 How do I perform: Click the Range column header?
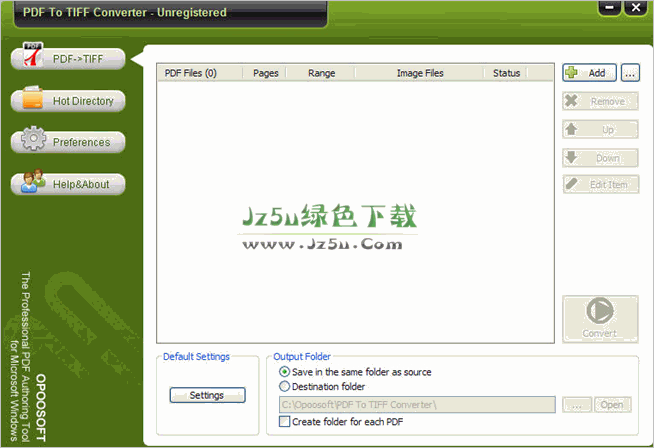pos(321,73)
